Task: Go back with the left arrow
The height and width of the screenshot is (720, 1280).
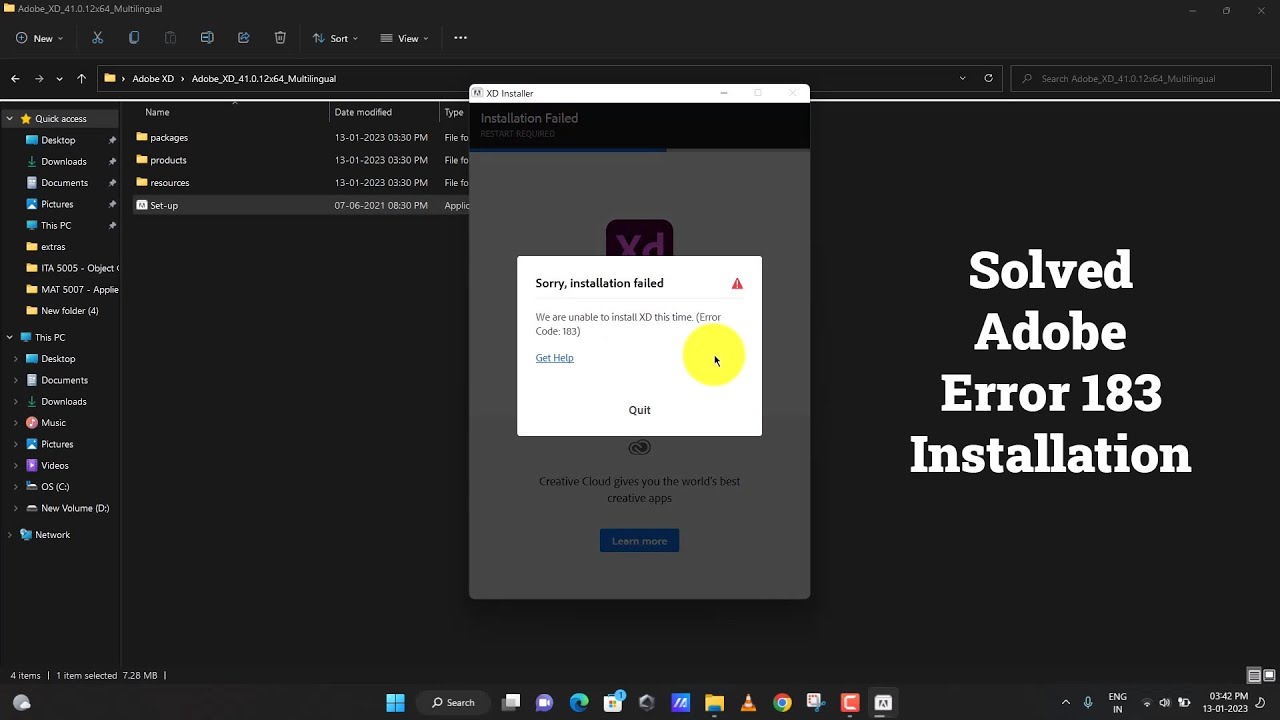Action: (x=15, y=78)
